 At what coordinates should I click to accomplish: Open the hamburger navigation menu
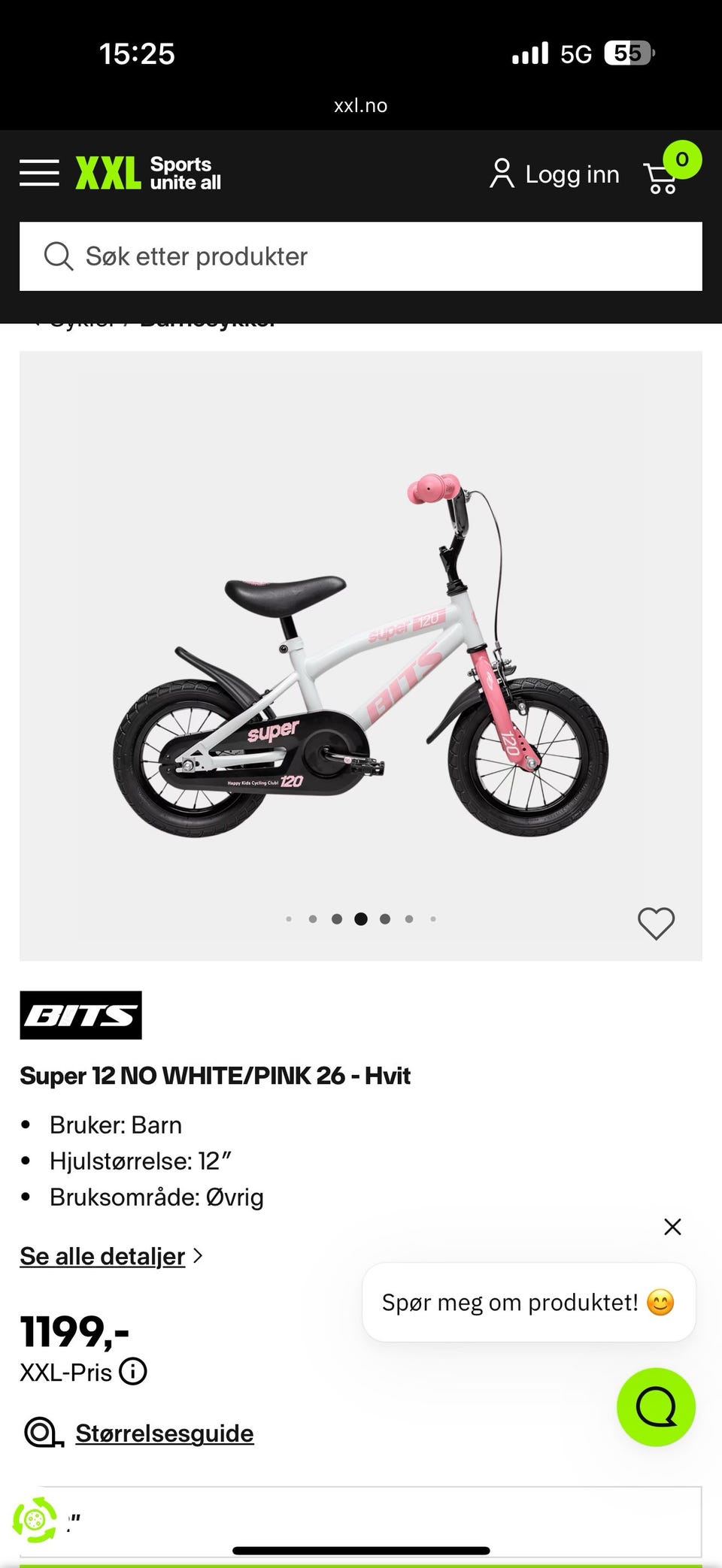39,173
